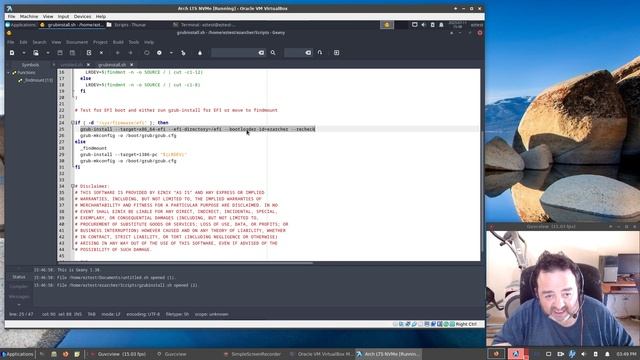The image size is (640, 360).
Task: Open the VirtualBox Devices menu
Action: coord(82,17)
